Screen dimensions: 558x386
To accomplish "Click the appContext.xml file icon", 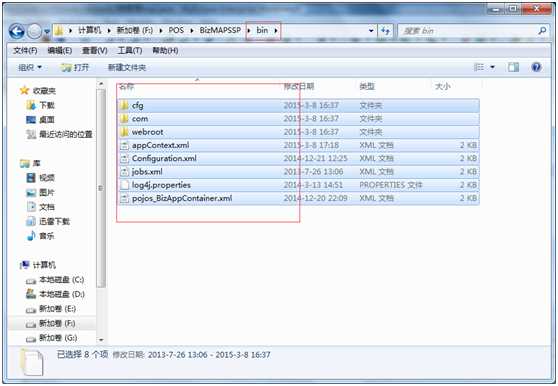I will tap(124, 145).
